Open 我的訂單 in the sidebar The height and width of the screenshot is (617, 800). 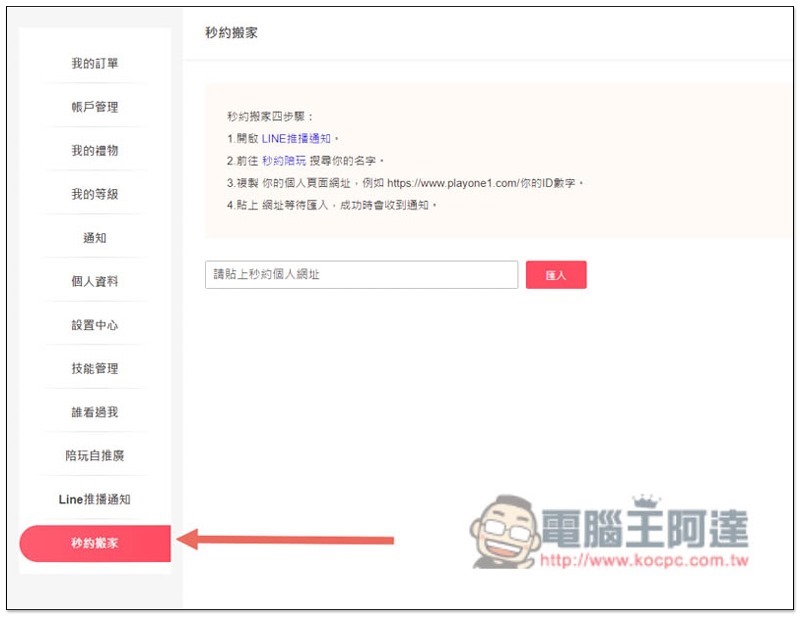coord(95,63)
